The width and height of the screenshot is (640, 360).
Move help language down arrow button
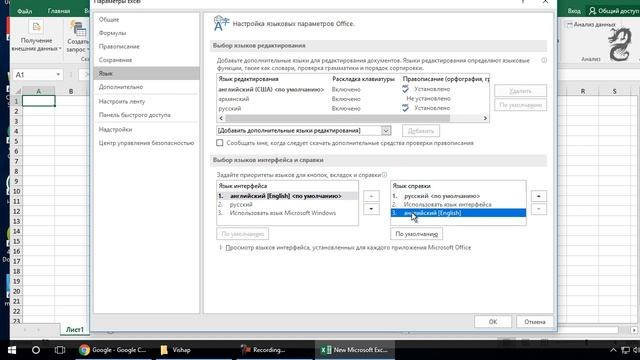point(538,209)
